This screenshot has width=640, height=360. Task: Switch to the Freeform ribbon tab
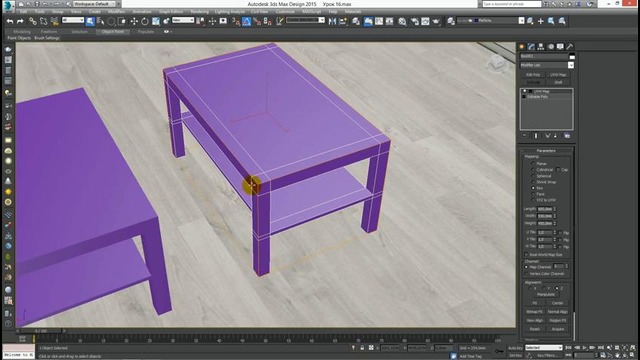point(49,31)
